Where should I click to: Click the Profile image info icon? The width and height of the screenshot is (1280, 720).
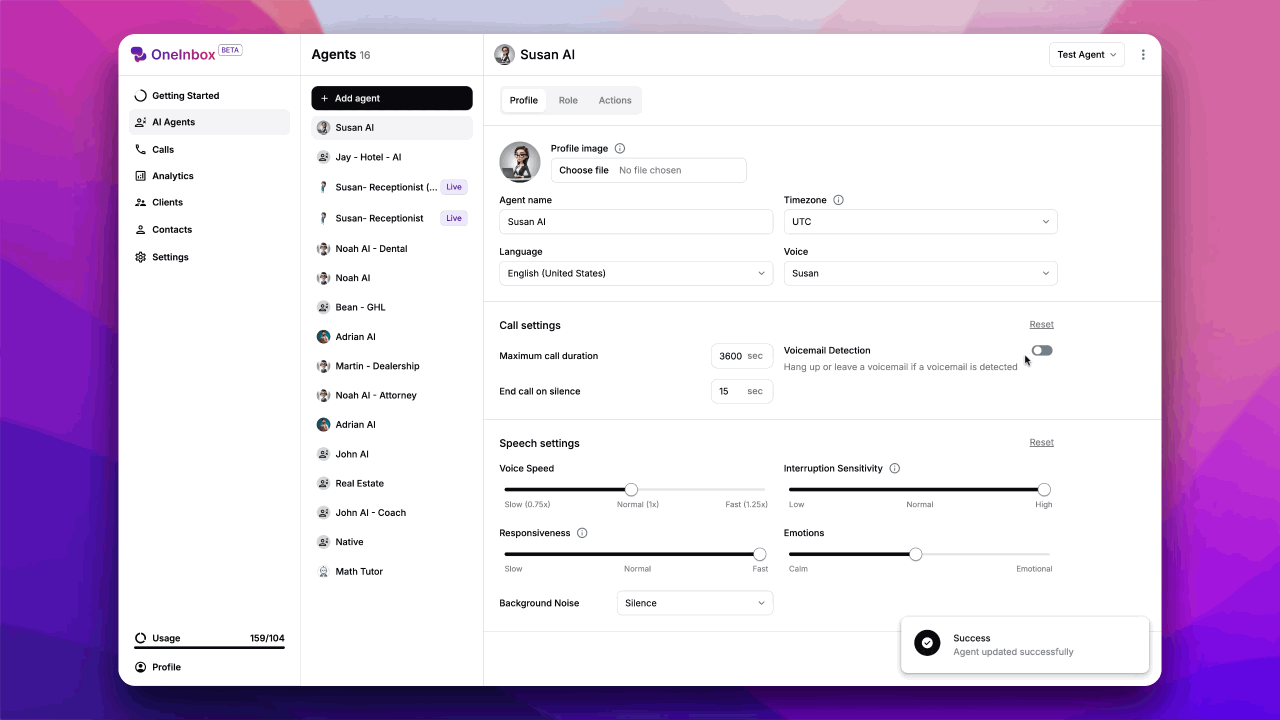click(620, 149)
